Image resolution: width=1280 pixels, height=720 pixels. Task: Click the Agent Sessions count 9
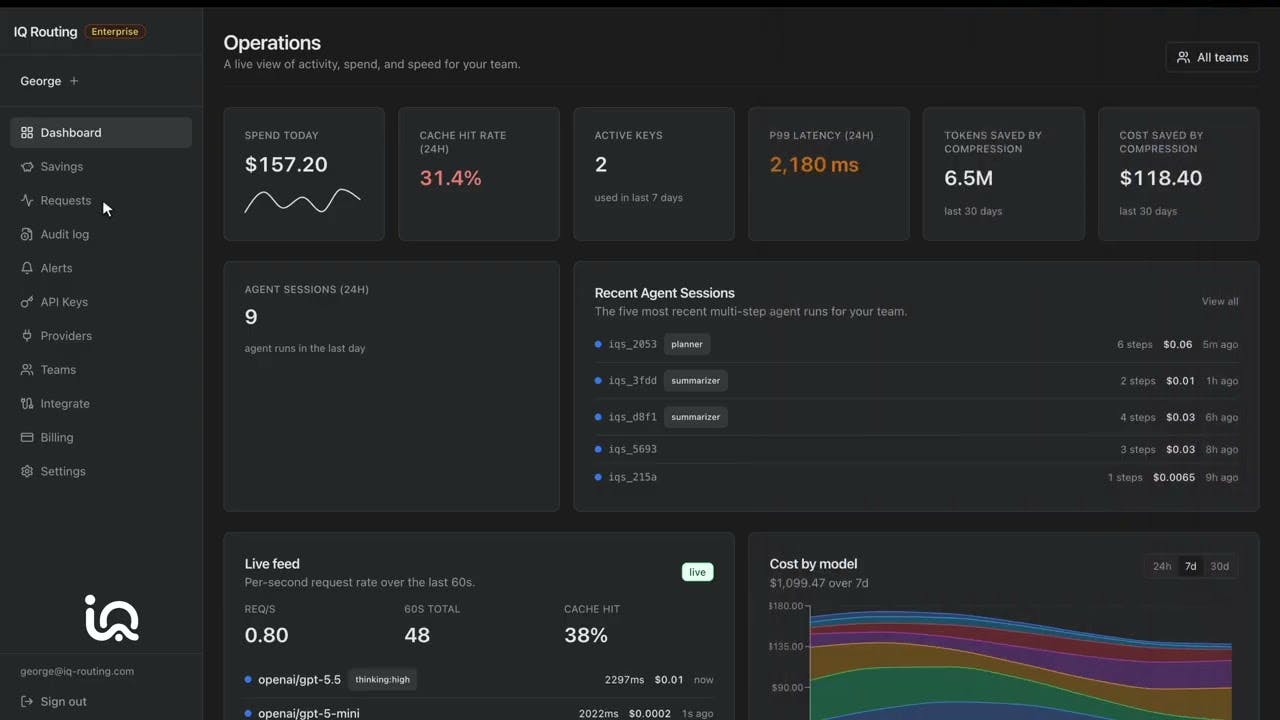[251, 317]
